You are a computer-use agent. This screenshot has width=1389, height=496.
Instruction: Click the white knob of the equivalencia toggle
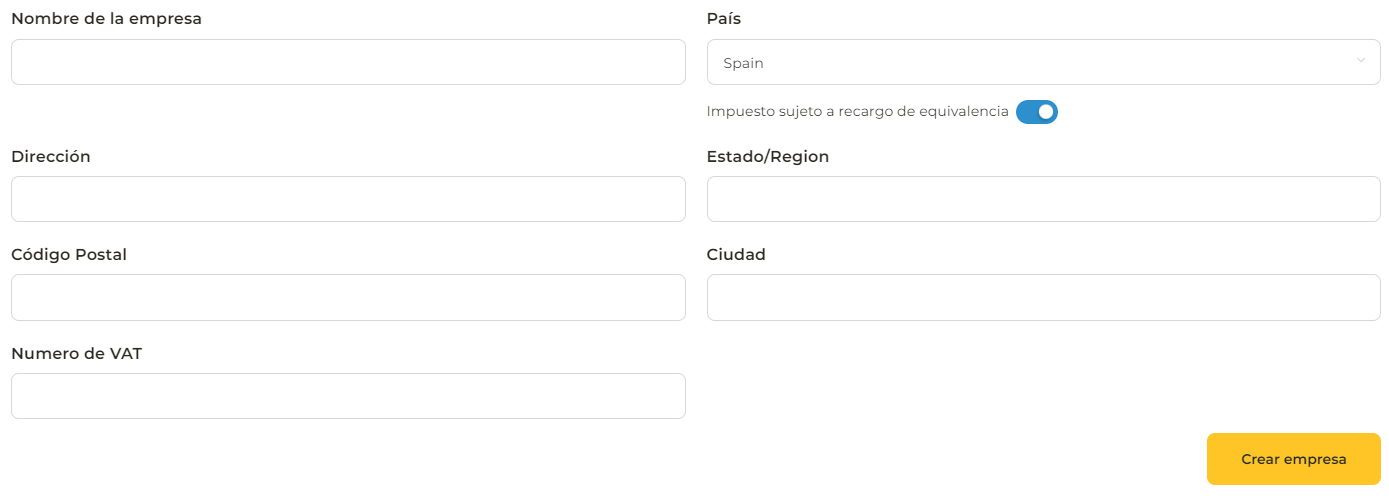(x=1046, y=112)
